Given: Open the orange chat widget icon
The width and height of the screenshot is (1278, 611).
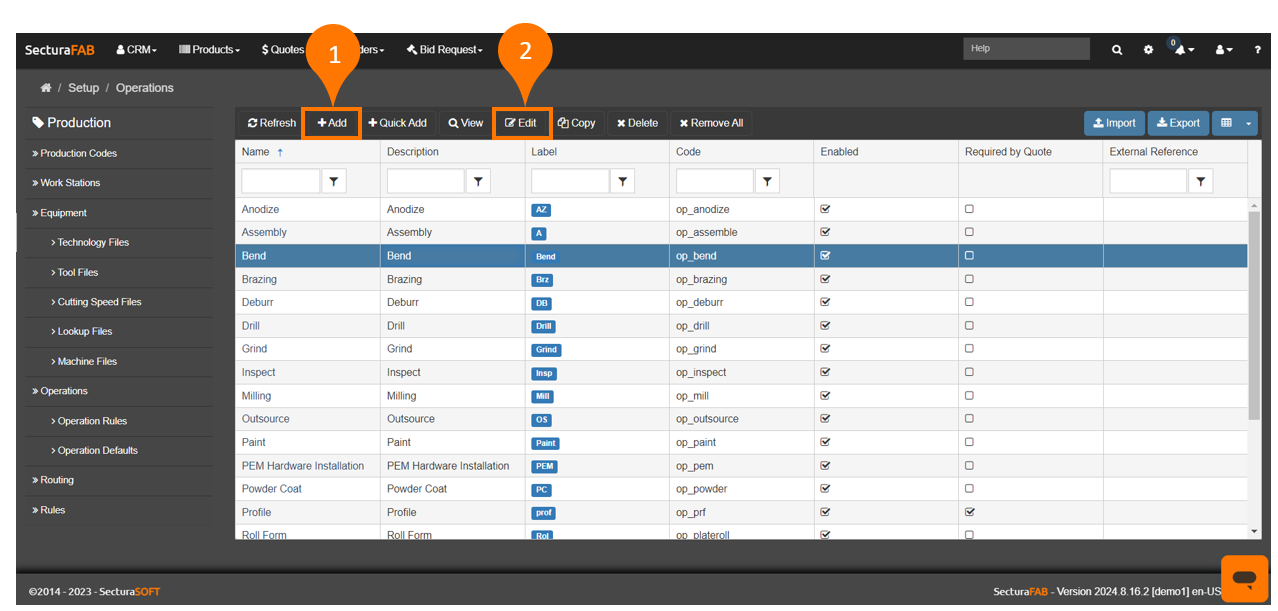Looking at the screenshot, I should pos(1244,578).
